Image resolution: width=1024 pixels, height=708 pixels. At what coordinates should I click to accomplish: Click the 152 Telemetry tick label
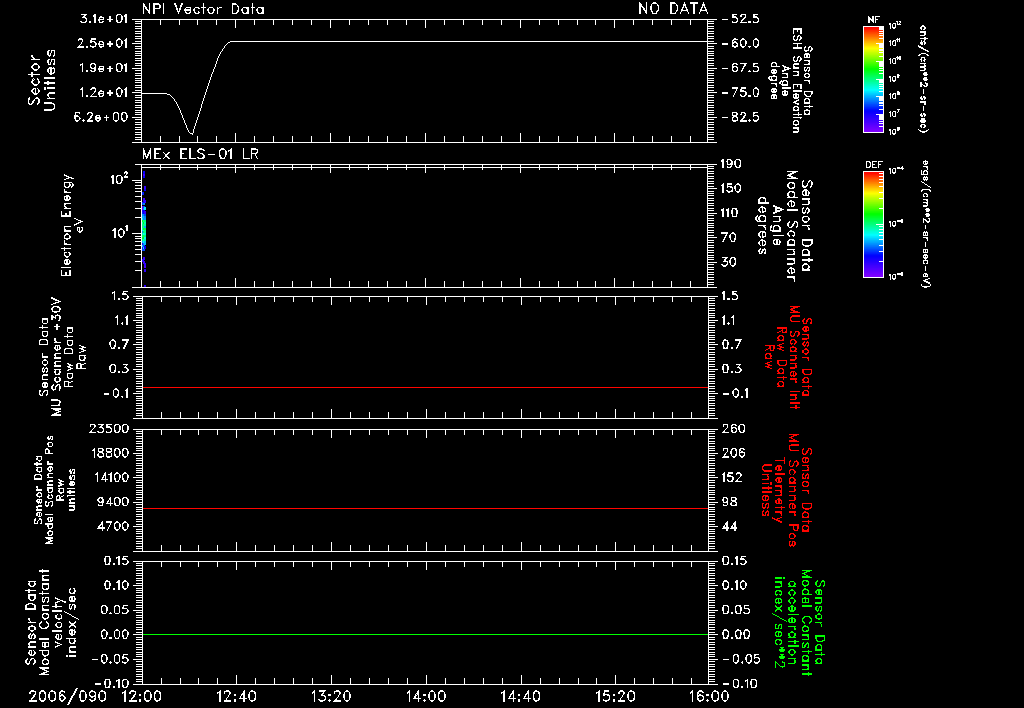[x=732, y=477]
